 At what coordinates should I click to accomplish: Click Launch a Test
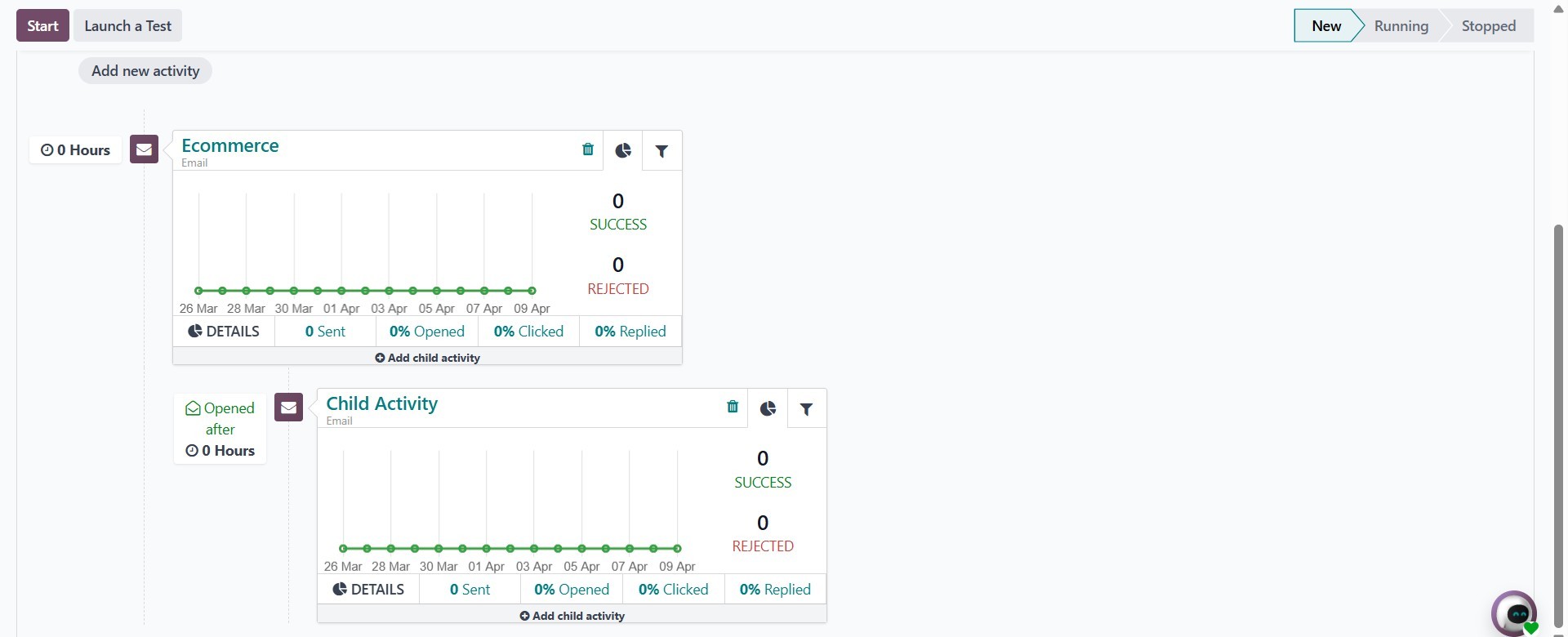[128, 25]
